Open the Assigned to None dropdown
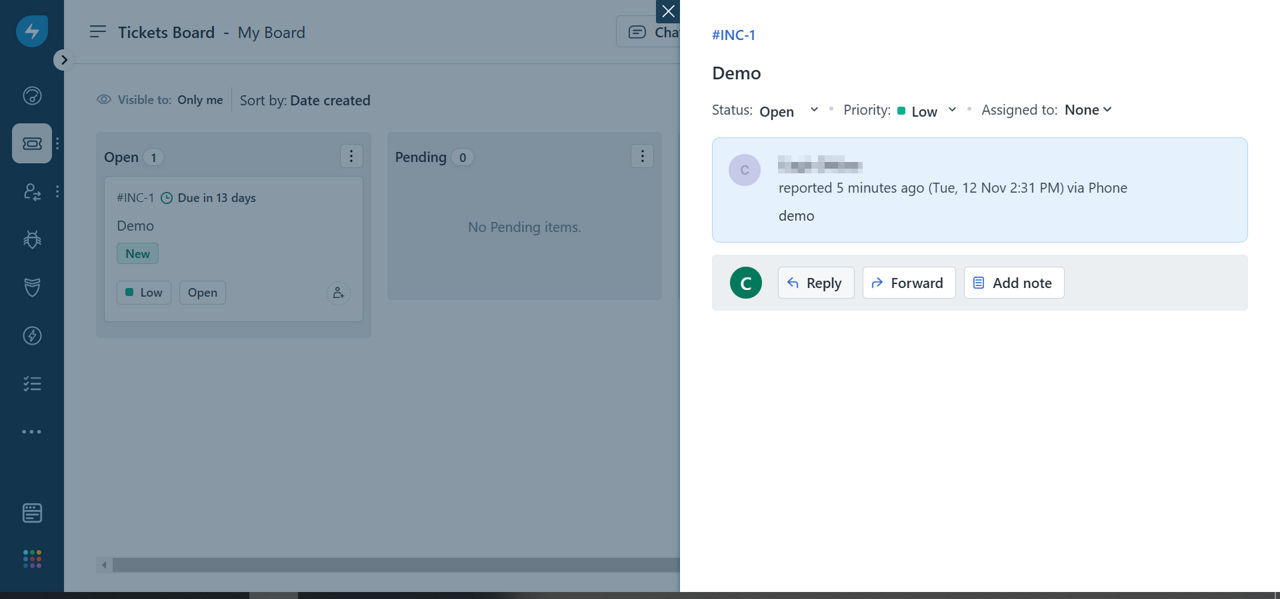The height and width of the screenshot is (599, 1280). tap(1088, 110)
